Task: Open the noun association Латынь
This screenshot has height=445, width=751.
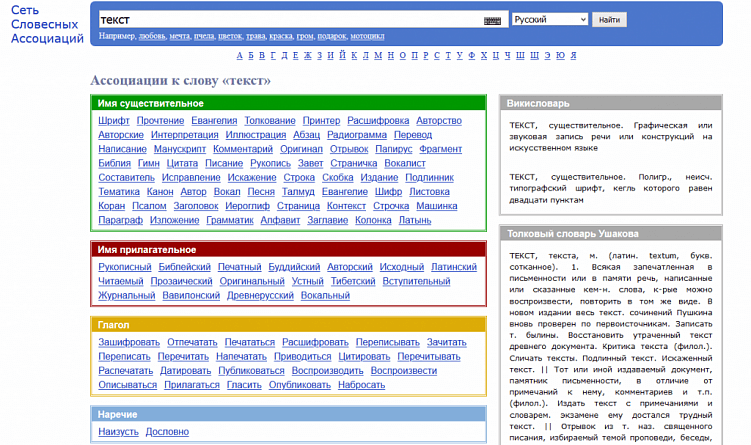Action: [415, 220]
